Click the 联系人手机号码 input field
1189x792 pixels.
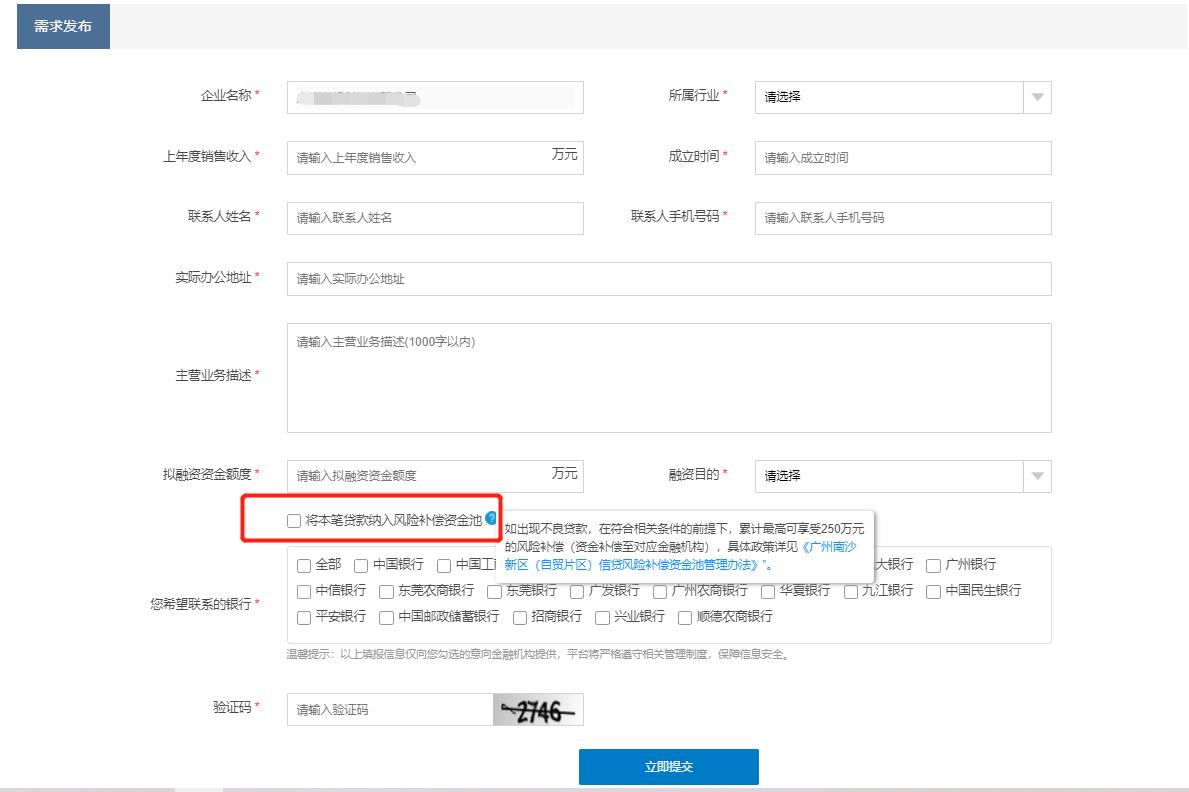point(902,218)
